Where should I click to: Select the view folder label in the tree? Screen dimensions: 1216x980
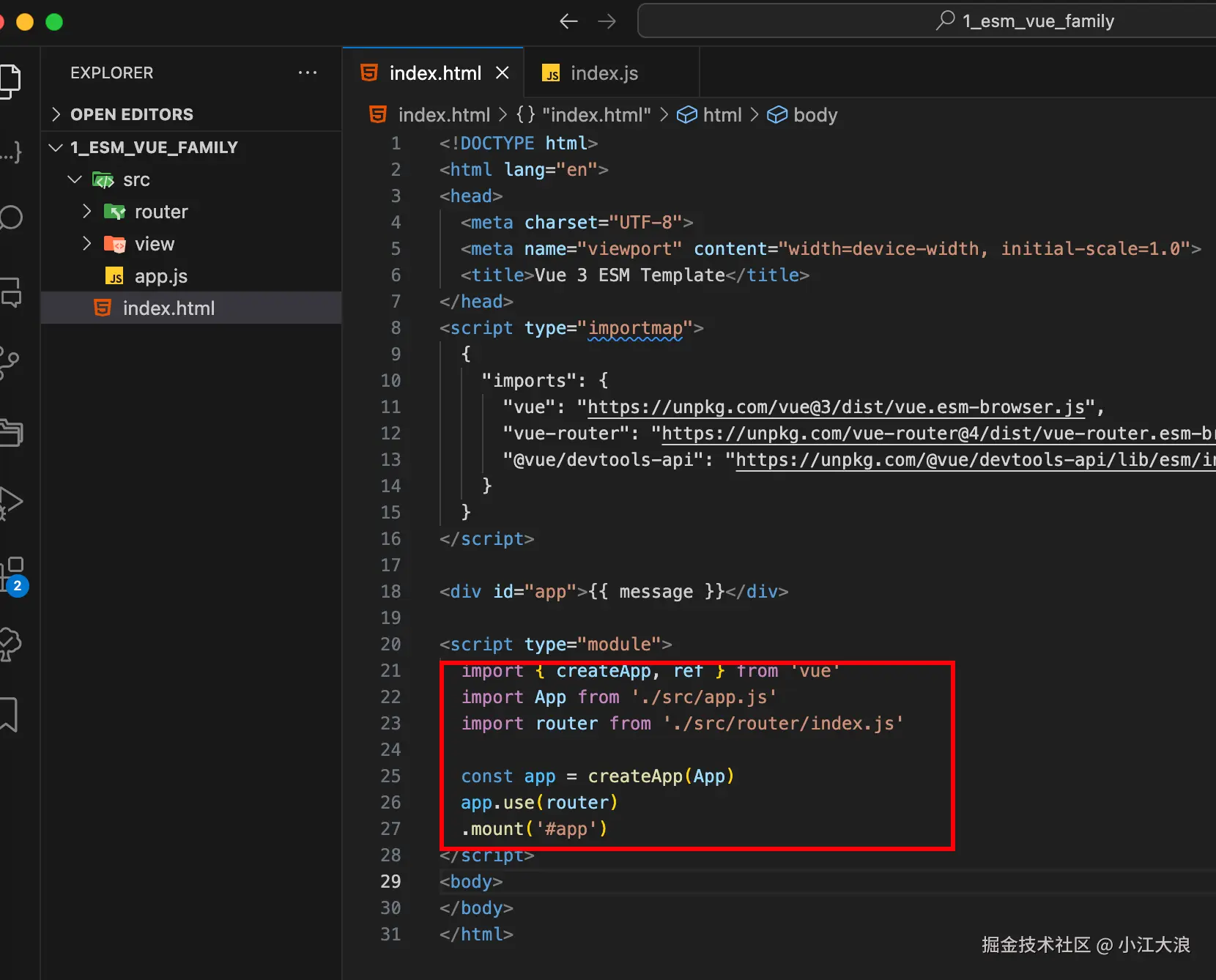(155, 244)
